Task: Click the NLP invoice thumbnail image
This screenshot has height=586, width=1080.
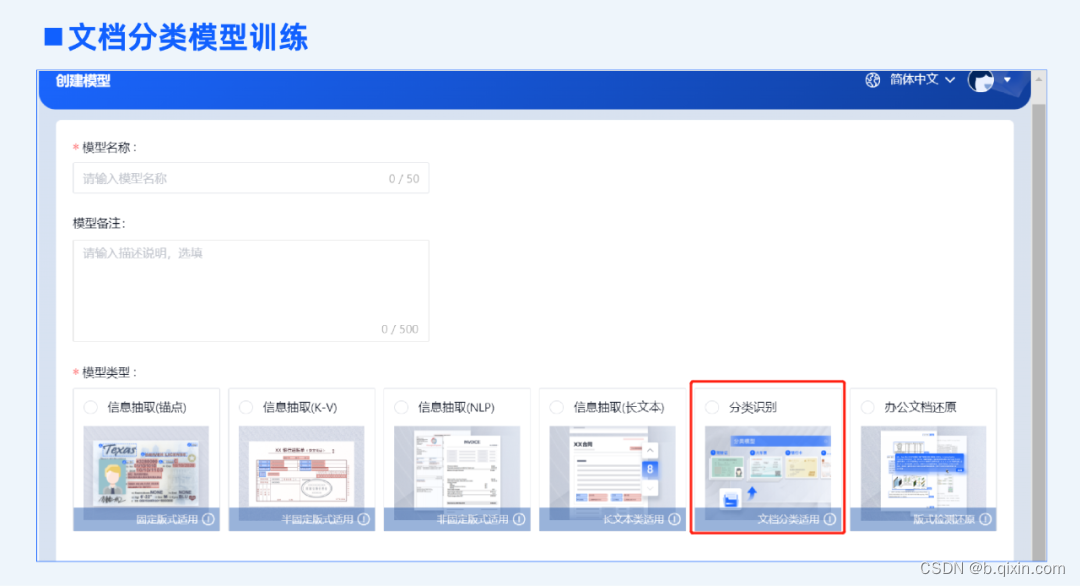Action: tap(457, 467)
